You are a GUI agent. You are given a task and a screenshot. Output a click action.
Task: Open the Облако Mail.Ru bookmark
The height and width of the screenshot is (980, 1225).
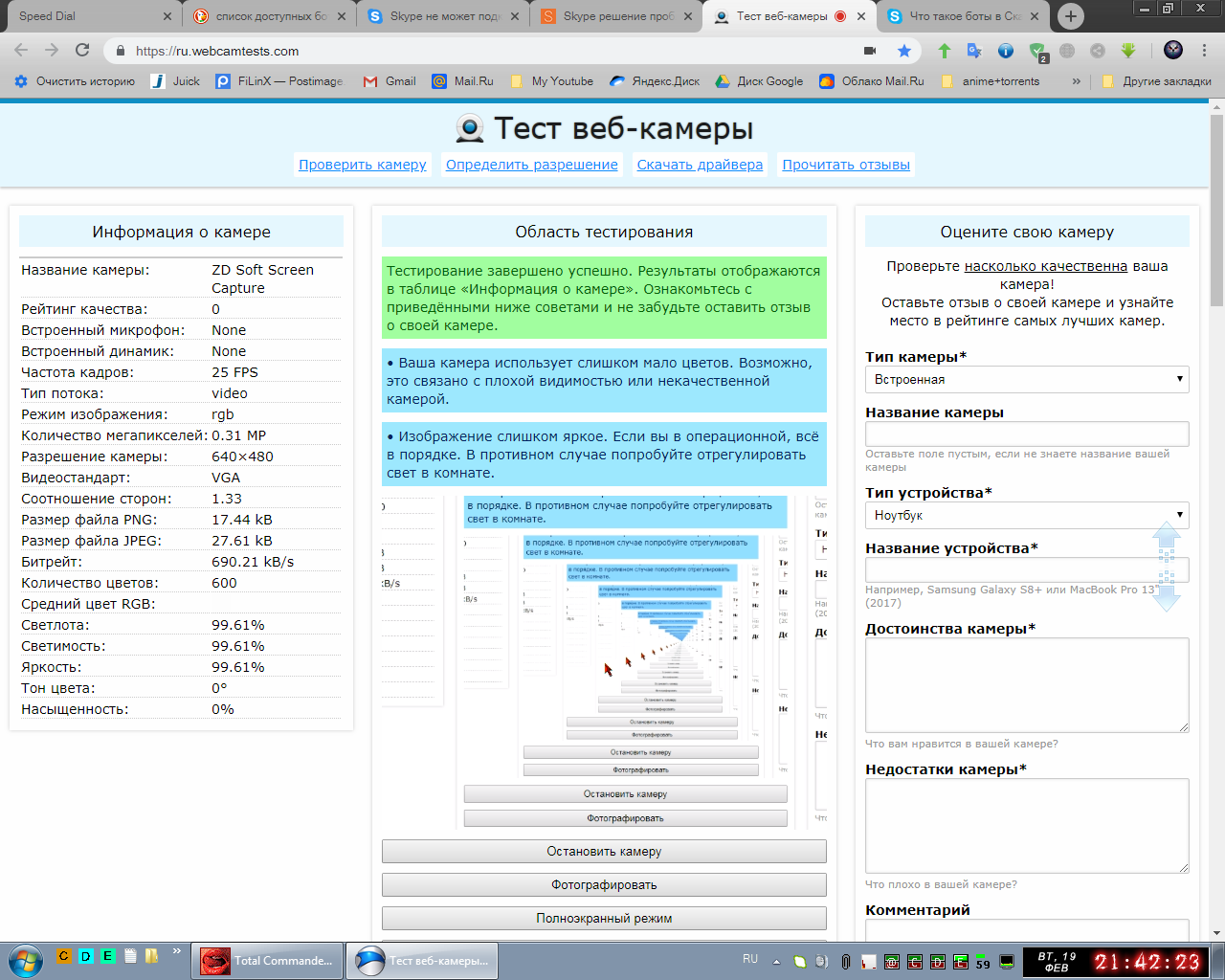click(x=872, y=81)
